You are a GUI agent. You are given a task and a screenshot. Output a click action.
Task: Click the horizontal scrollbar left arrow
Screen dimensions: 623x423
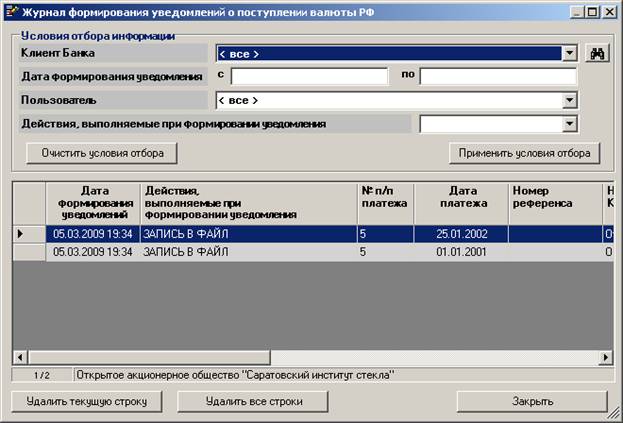click(20, 357)
